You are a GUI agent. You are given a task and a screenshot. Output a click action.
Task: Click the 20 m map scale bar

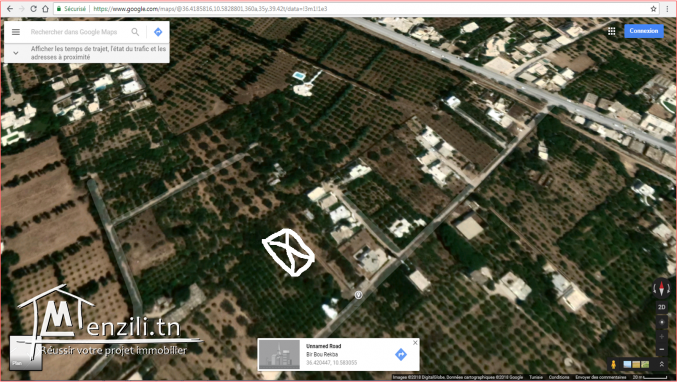point(649,378)
